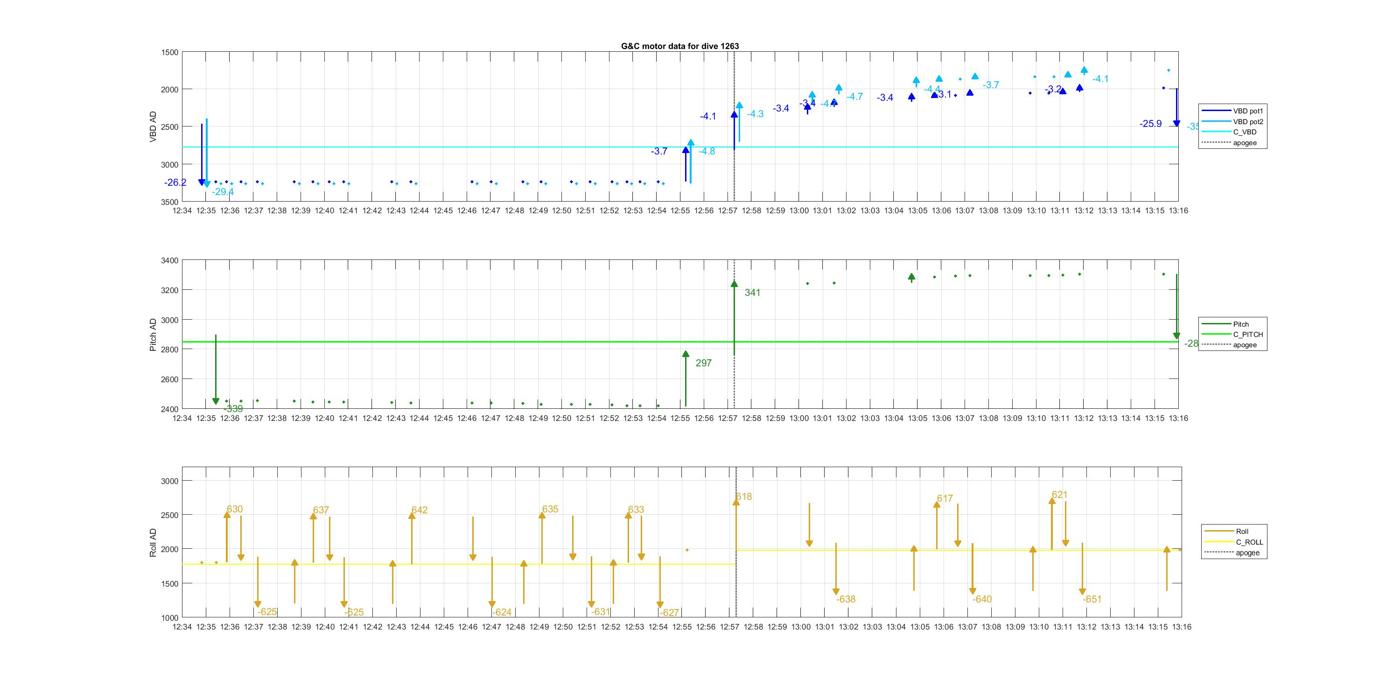This screenshot has height=693, width=1400.
Task: Click the '2600' y-axis tick label
Action: point(170,380)
